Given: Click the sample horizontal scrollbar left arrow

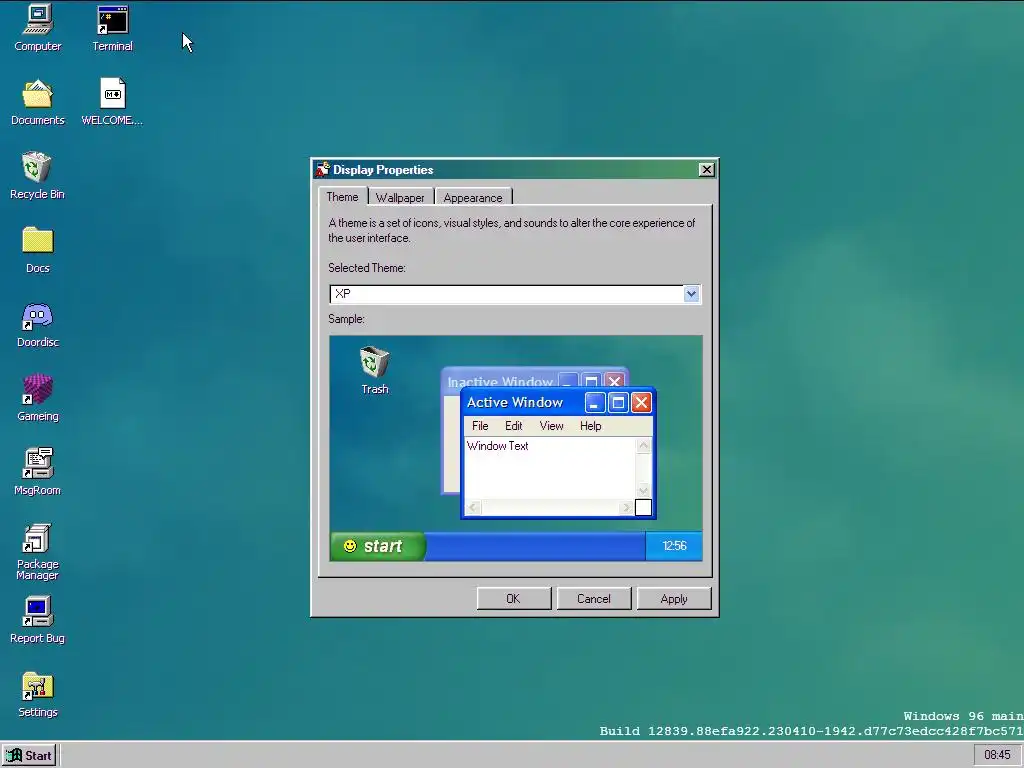Looking at the screenshot, I should (473, 507).
